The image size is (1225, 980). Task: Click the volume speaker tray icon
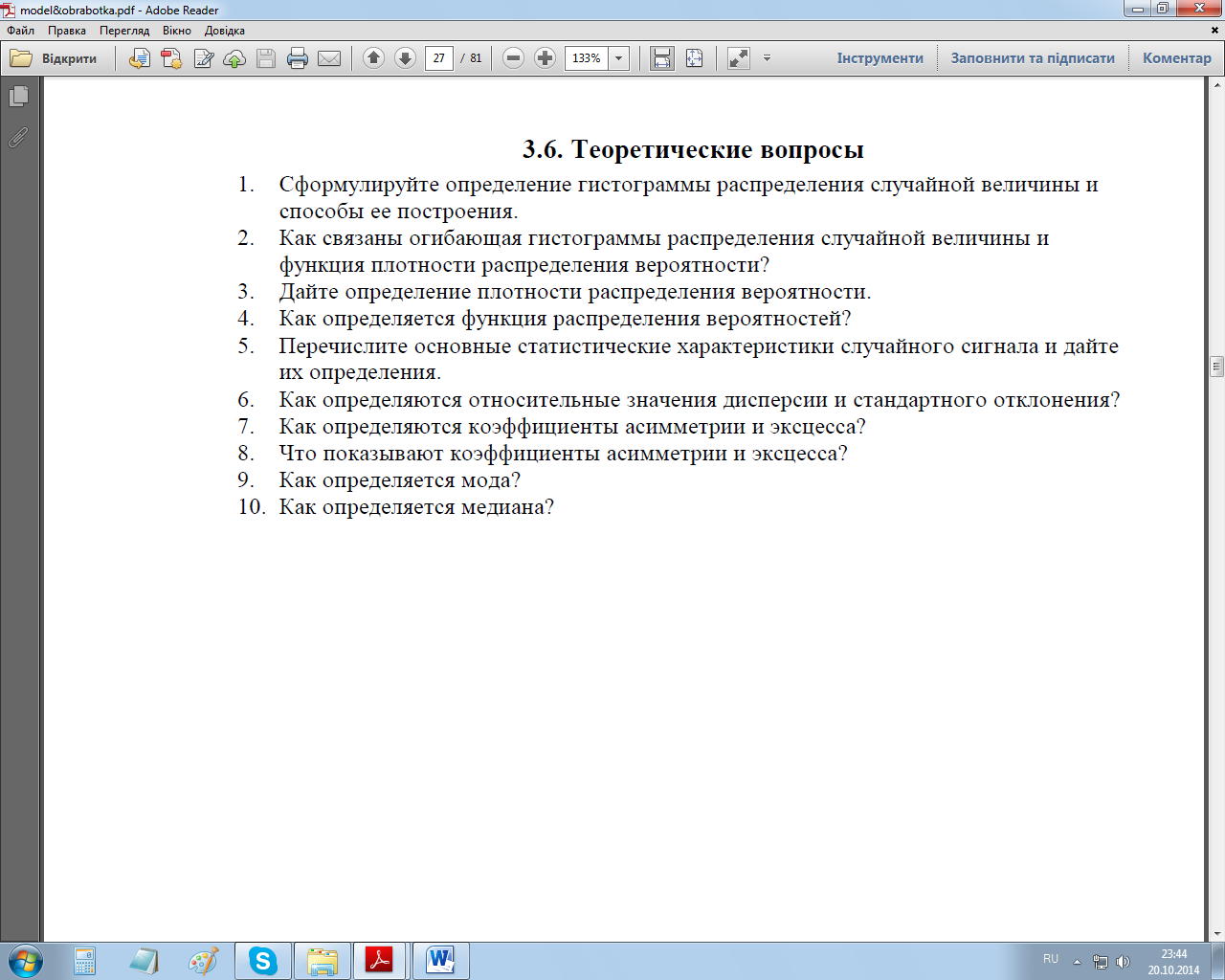(x=1124, y=962)
